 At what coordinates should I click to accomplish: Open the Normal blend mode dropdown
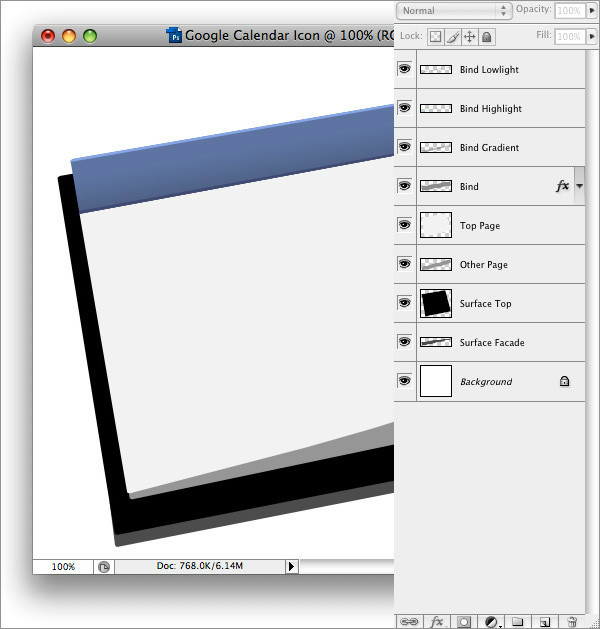(x=453, y=10)
